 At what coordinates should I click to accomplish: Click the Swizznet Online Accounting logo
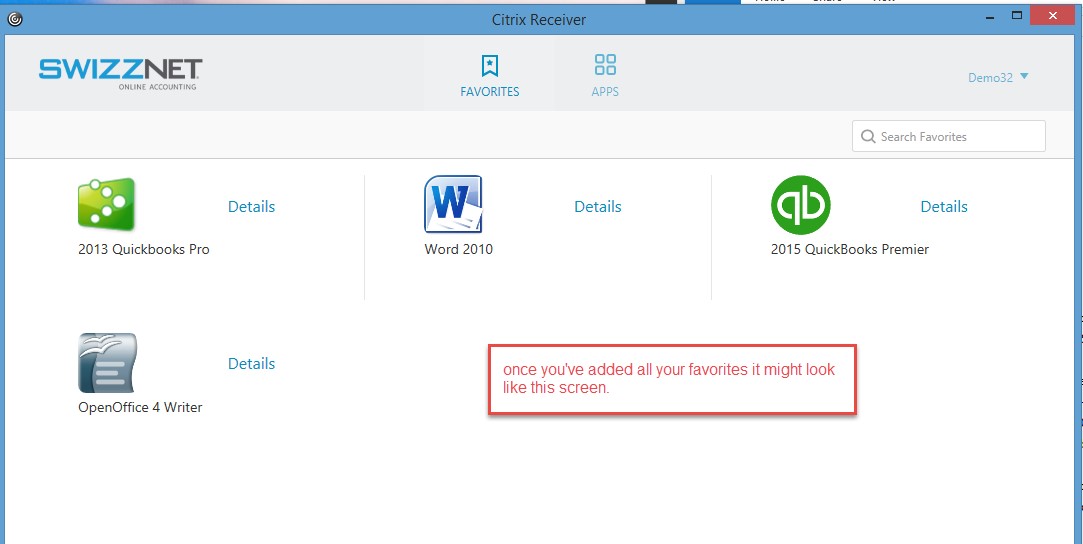click(x=120, y=74)
